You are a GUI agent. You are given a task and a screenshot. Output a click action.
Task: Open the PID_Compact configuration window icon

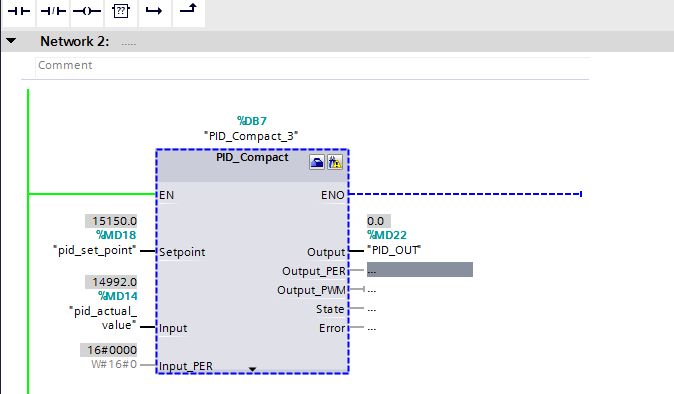[x=317, y=162]
